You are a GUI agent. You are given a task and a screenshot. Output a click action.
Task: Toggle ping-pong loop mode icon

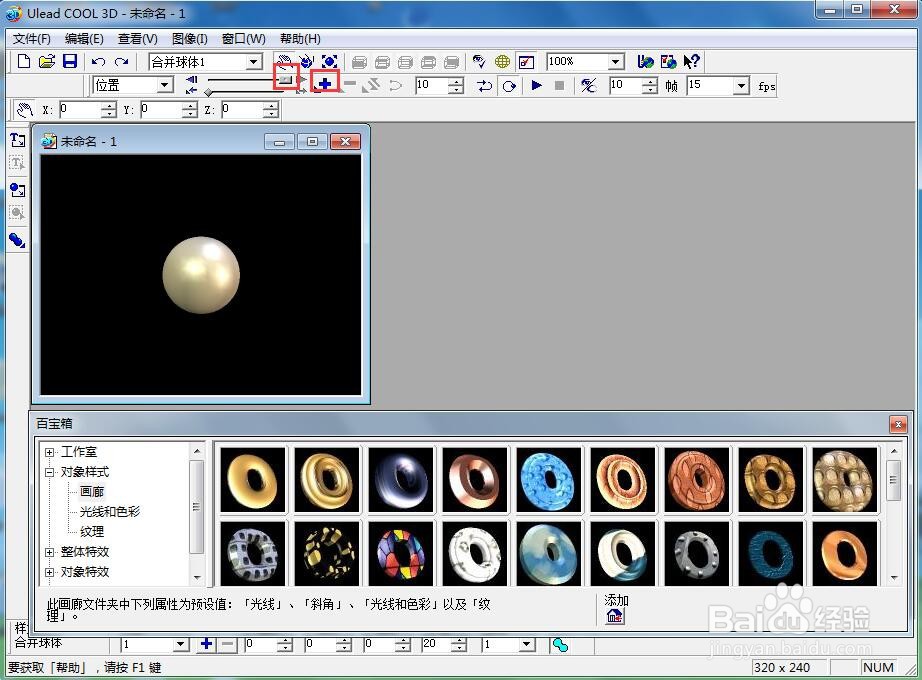click(x=485, y=86)
